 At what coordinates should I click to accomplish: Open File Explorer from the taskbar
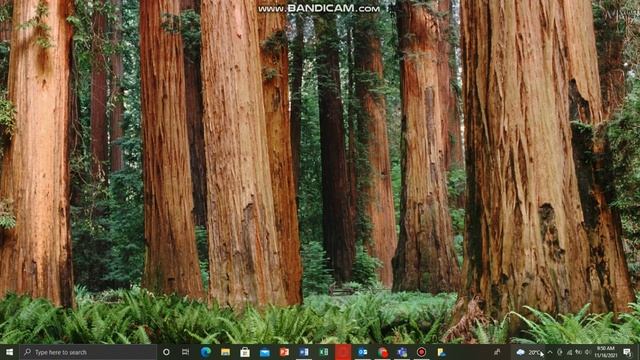(225, 352)
